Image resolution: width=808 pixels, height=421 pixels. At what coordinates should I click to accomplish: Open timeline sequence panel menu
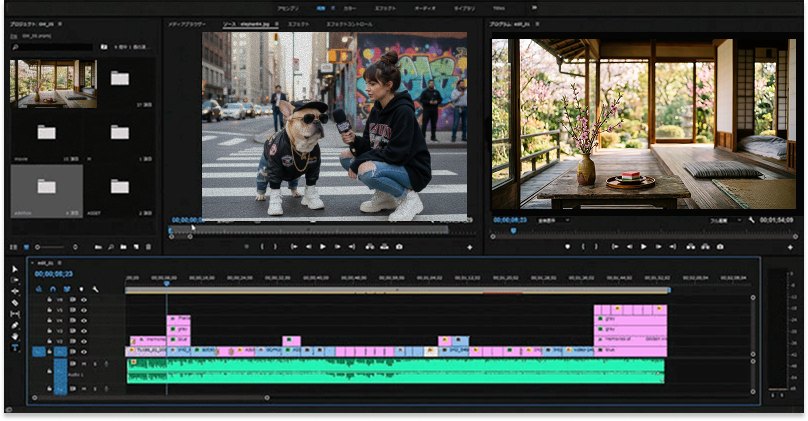pyautogui.click(x=59, y=263)
